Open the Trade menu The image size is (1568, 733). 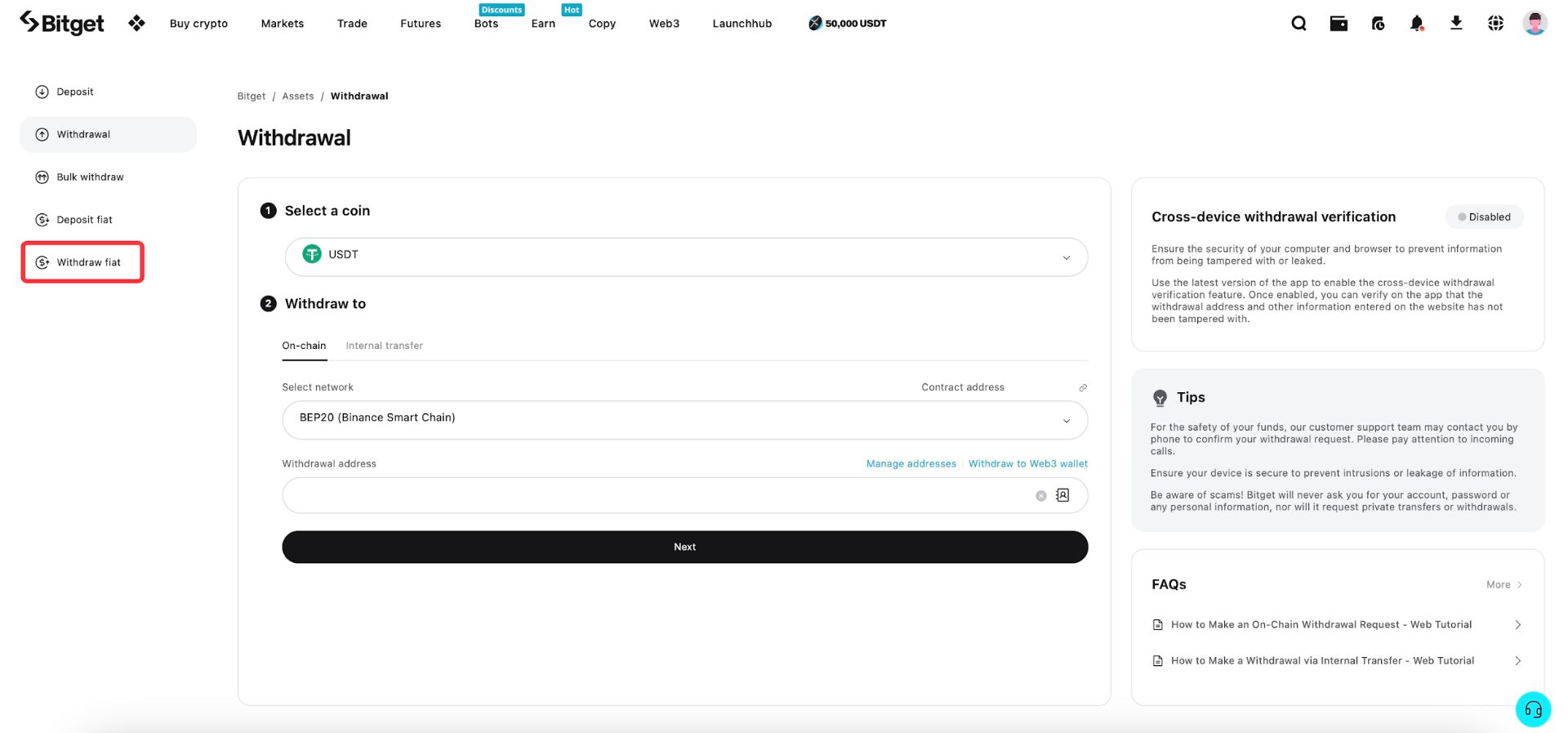point(352,24)
